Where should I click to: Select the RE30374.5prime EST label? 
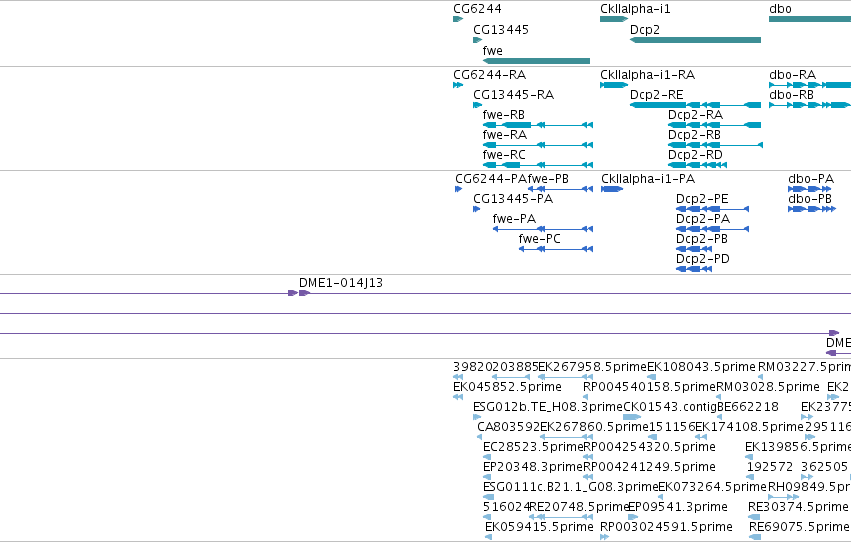click(x=798, y=508)
